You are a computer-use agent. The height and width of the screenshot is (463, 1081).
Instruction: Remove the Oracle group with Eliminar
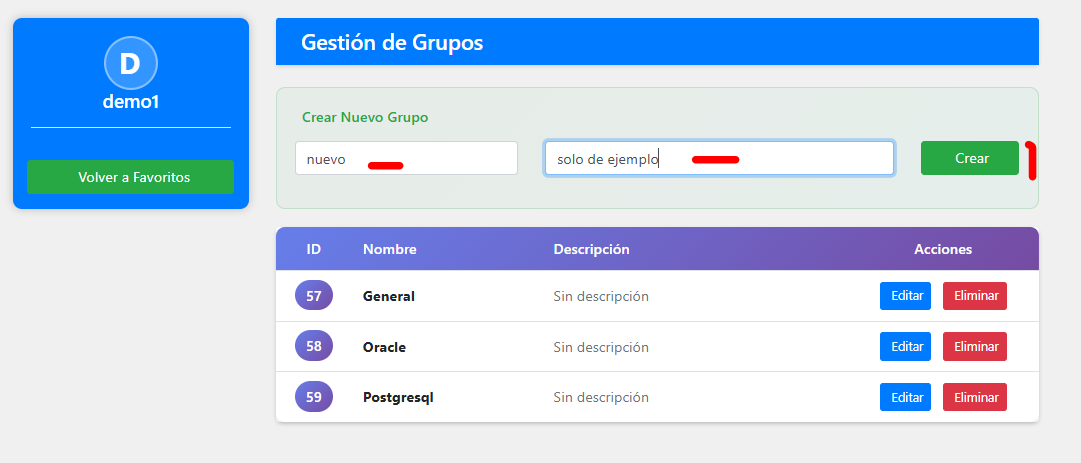pos(974,347)
